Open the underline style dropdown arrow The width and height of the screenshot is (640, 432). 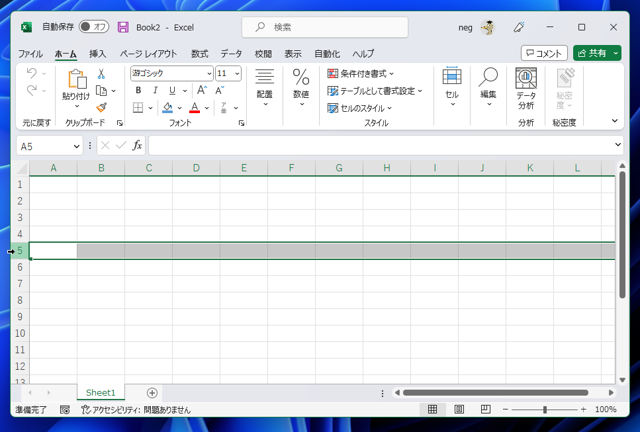pyautogui.click(x=185, y=91)
